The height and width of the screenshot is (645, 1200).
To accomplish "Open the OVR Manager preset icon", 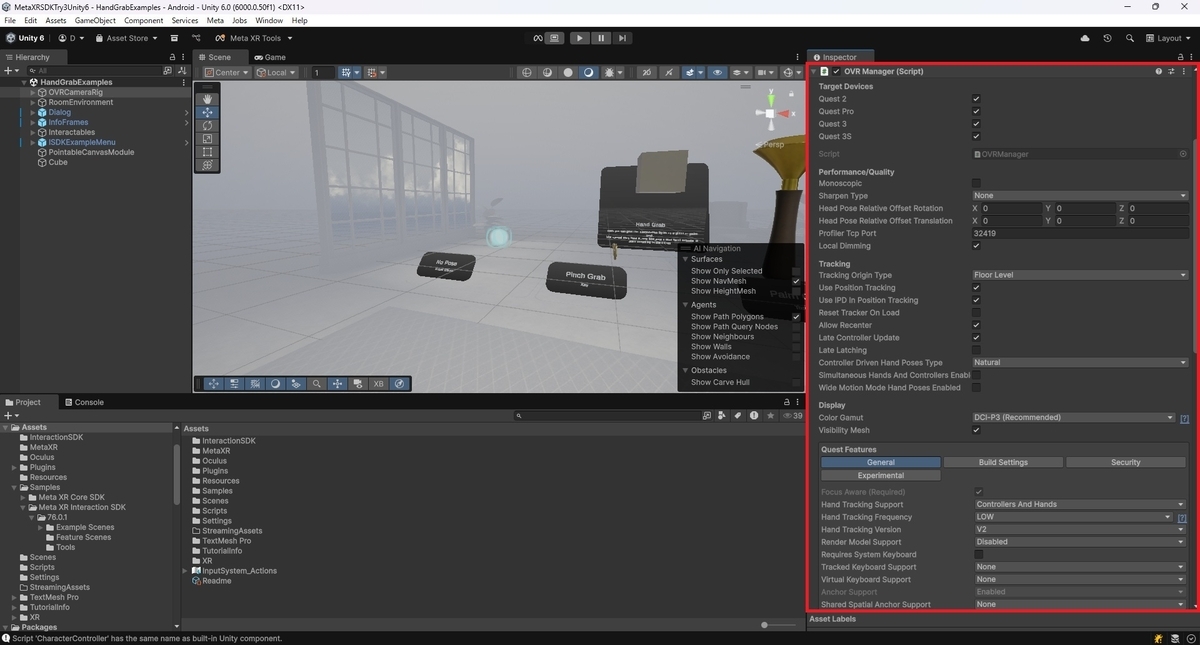I will tap(1172, 71).
